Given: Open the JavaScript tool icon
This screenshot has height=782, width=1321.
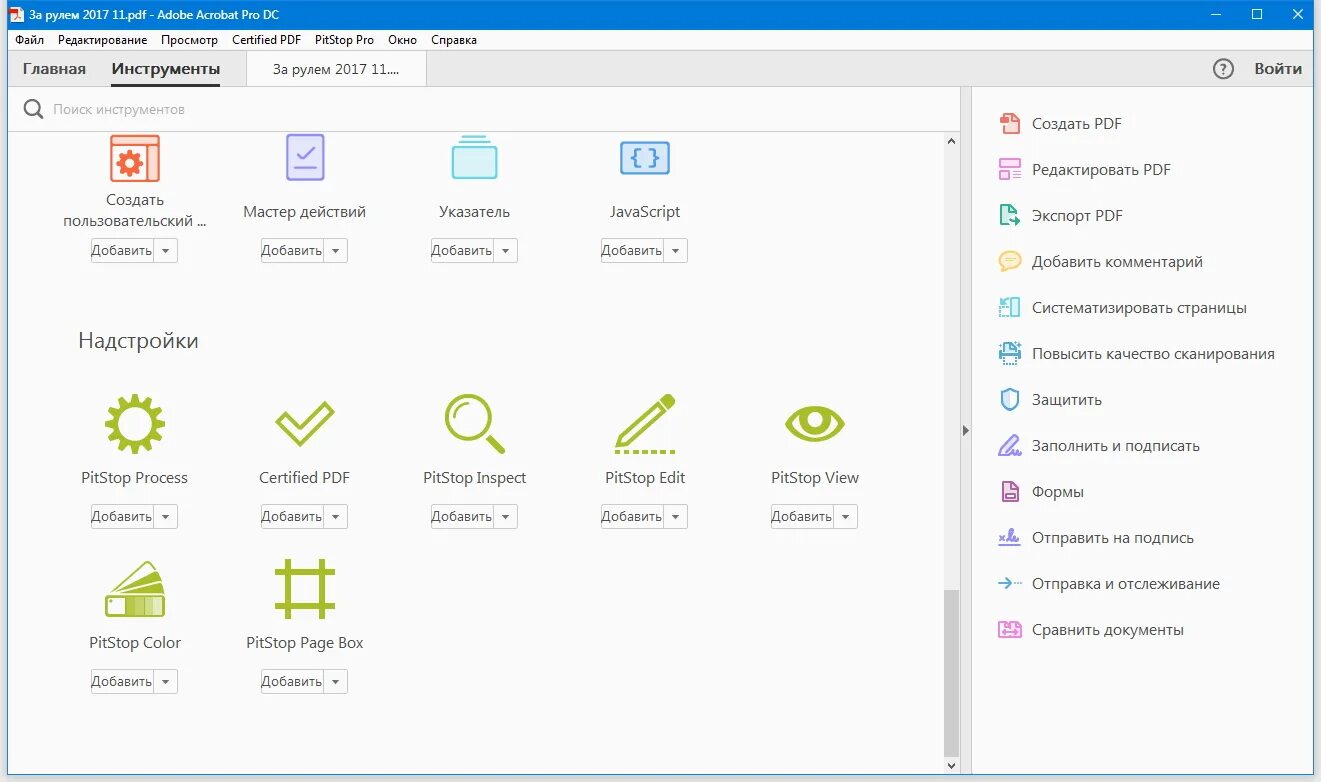Looking at the screenshot, I should (x=645, y=158).
